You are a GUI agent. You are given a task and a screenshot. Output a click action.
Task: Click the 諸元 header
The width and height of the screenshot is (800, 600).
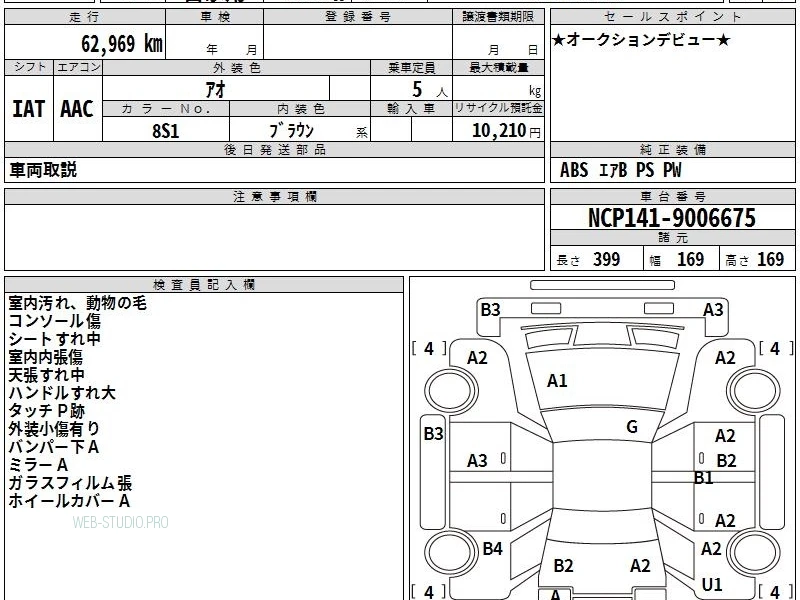pos(672,238)
